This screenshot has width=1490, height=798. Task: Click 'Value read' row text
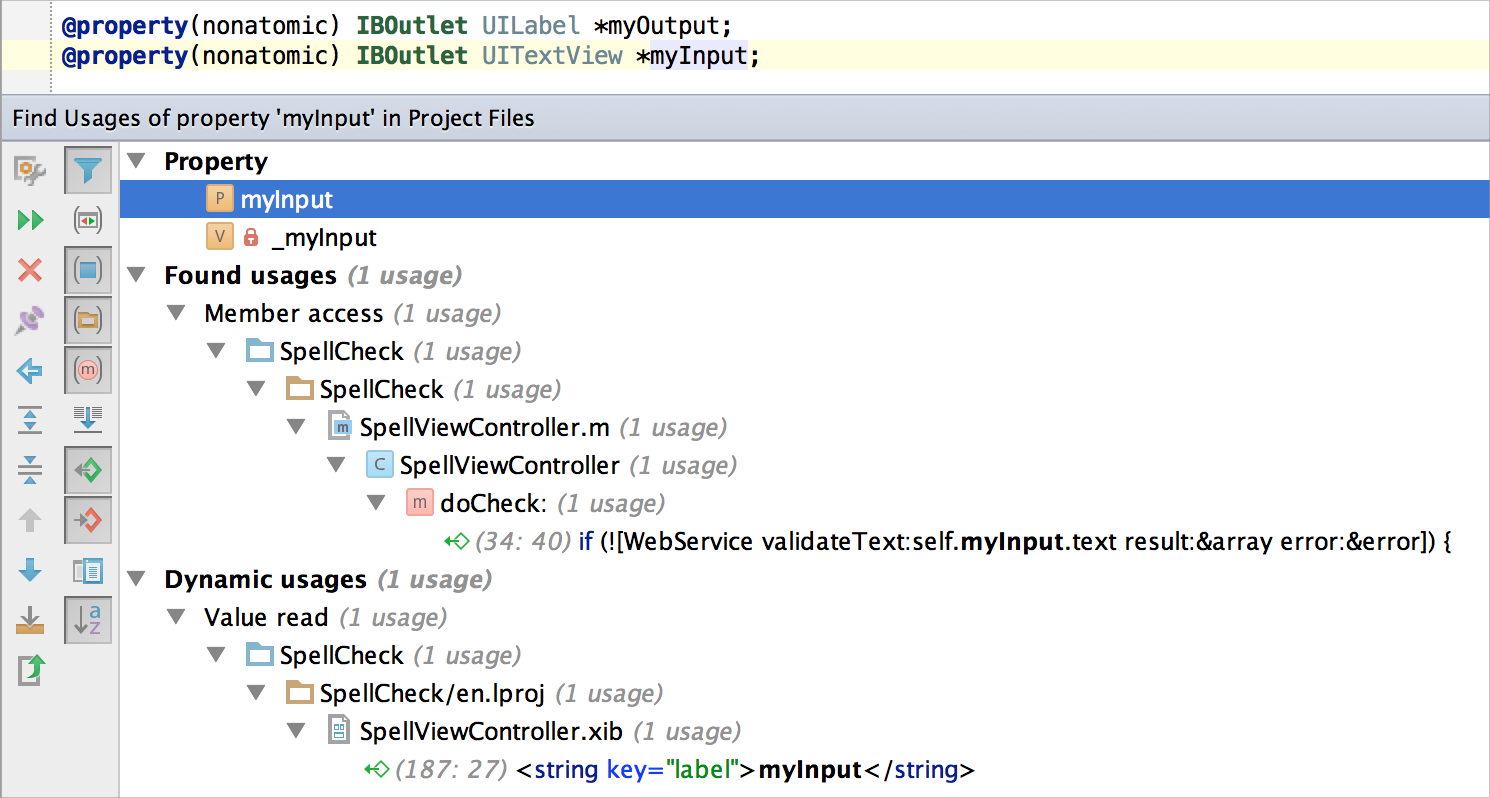tap(266, 617)
